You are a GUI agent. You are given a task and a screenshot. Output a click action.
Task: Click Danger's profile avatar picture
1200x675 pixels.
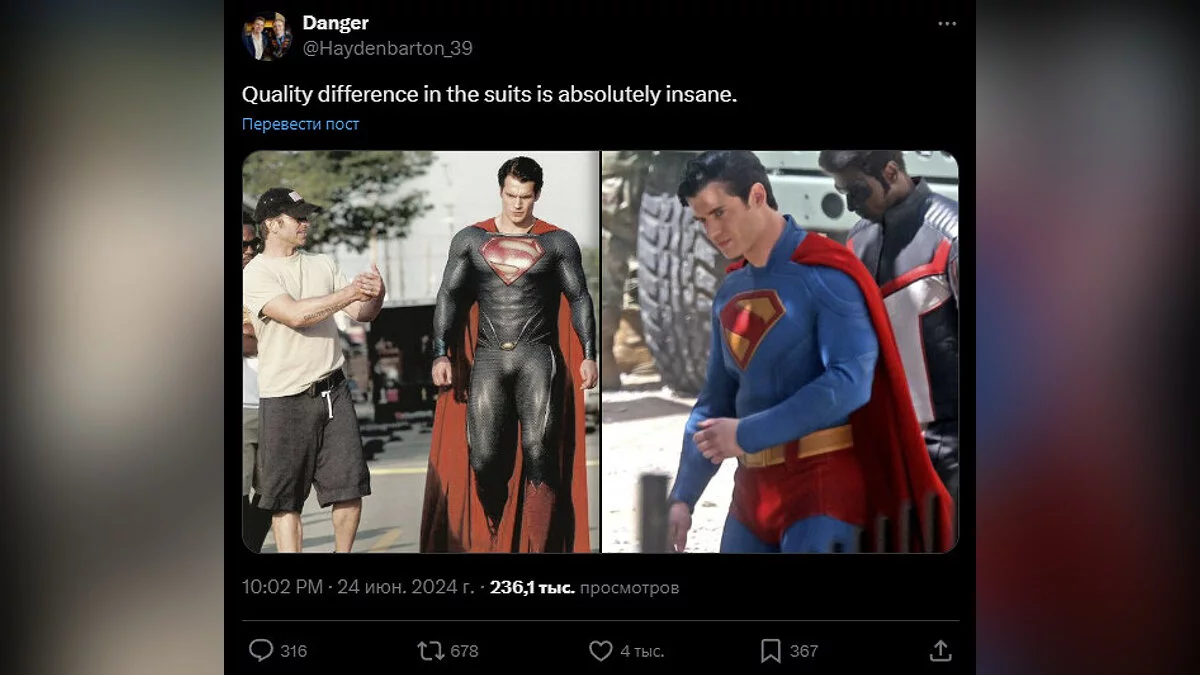[267, 37]
